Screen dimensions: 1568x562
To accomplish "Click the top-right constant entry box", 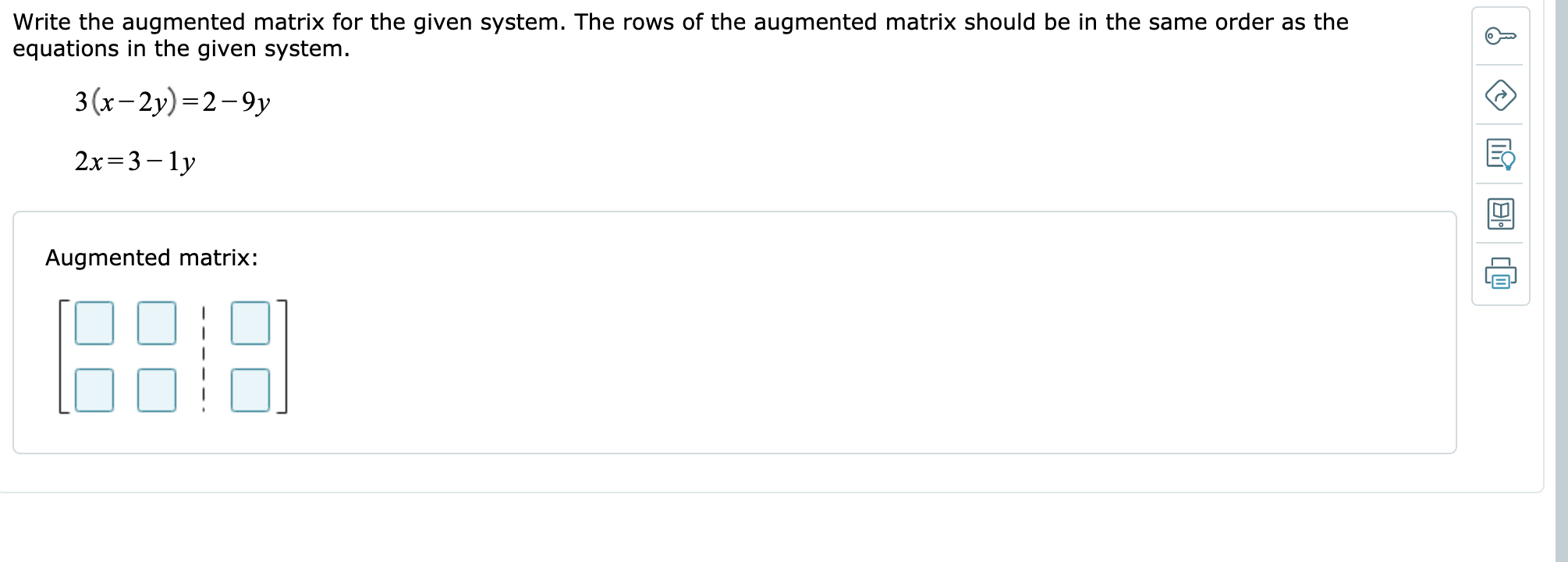I will click(x=250, y=324).
